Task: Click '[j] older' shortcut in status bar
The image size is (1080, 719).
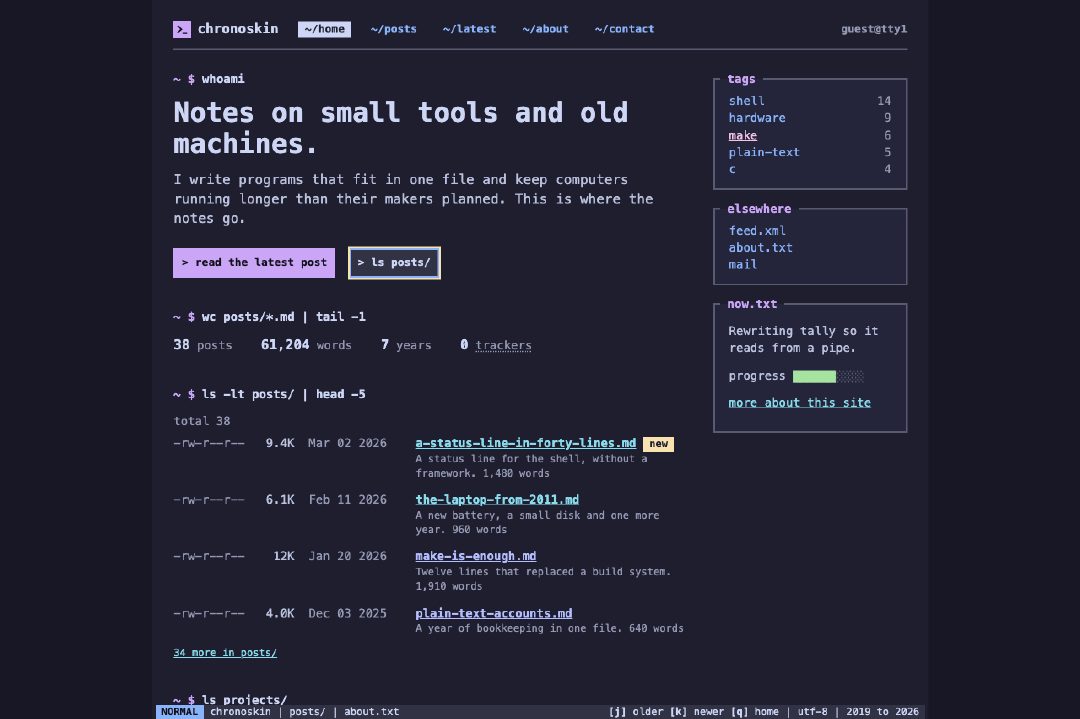Action: coord(635,711)
